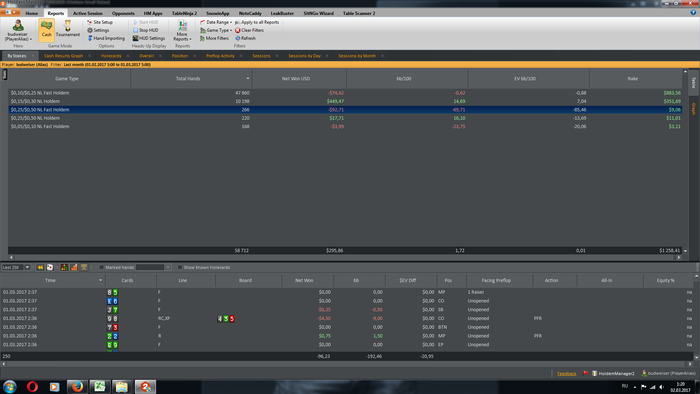Open the Date Range filter dropdown
The width and height of the screenshot is (700, 394).
pos(216,22)
